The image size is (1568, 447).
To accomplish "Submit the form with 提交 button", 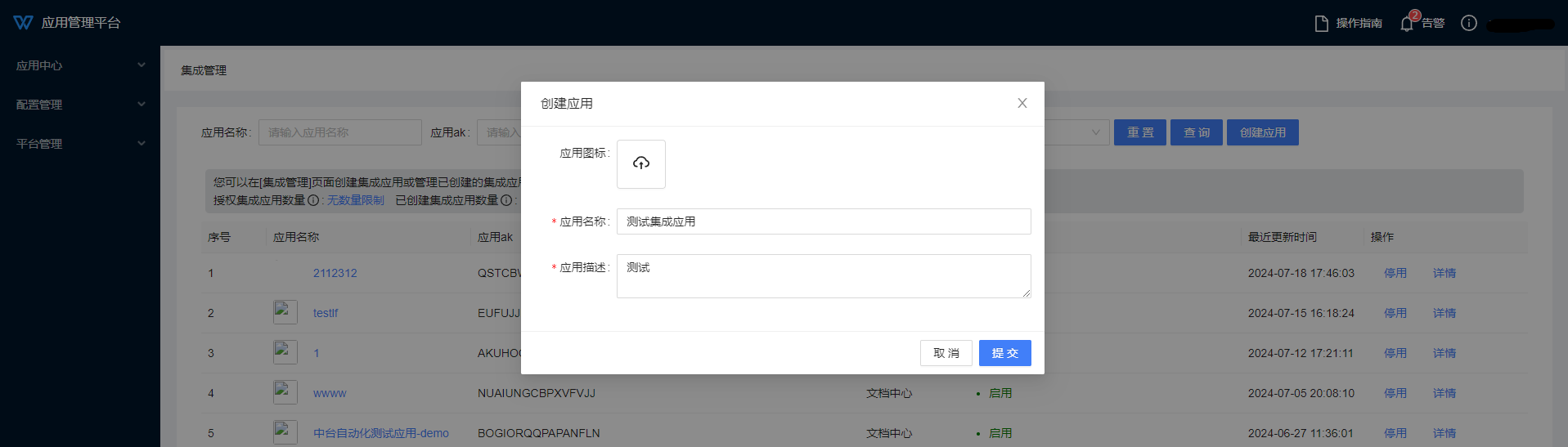I will coord(1004,353).
